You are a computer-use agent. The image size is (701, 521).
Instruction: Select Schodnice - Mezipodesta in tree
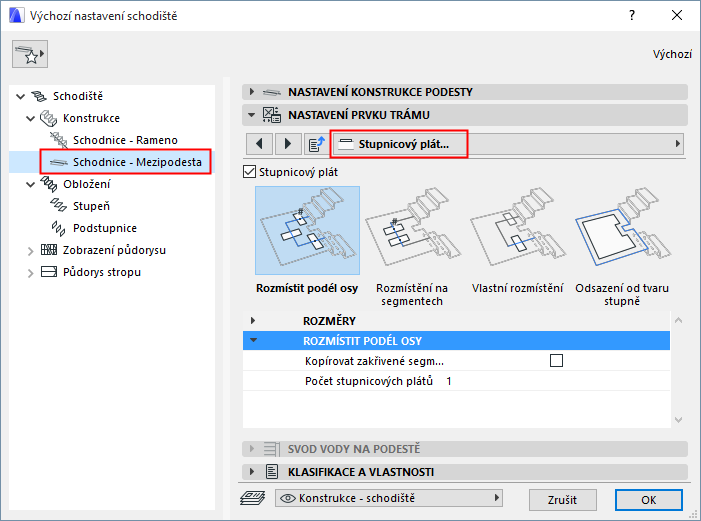tap(137, 162)
